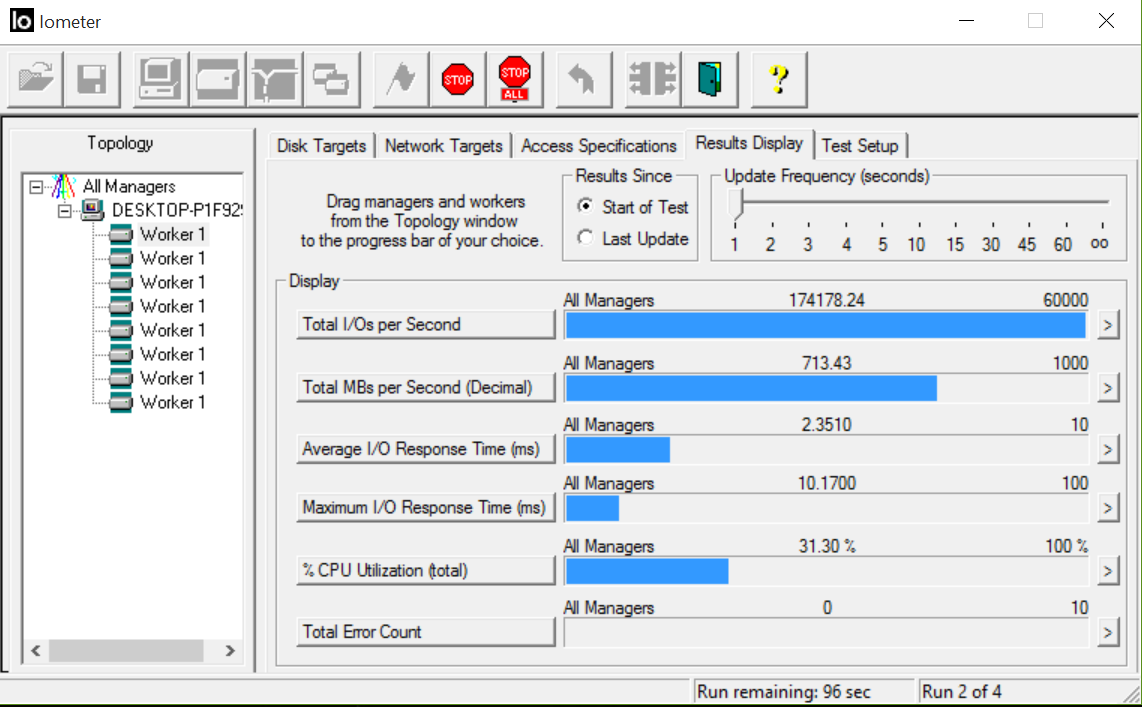Select the Last Update radio button

(585, 239)
